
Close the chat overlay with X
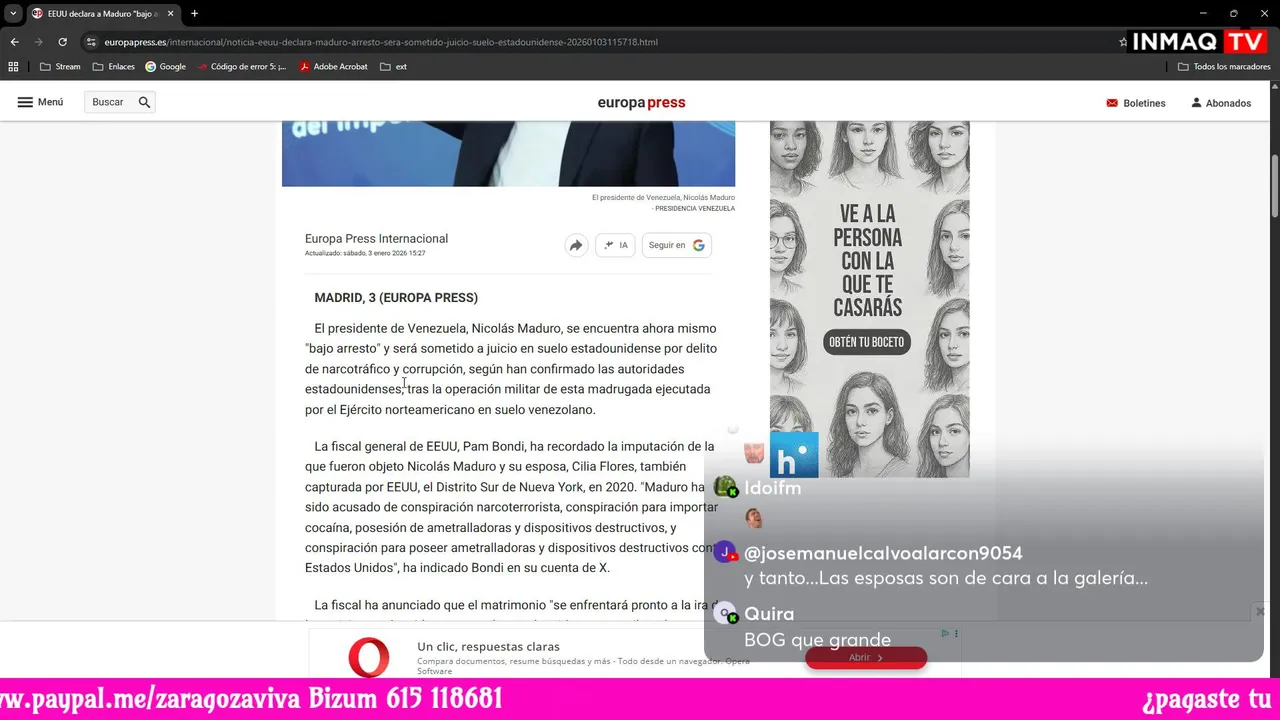pos(1260,611)
